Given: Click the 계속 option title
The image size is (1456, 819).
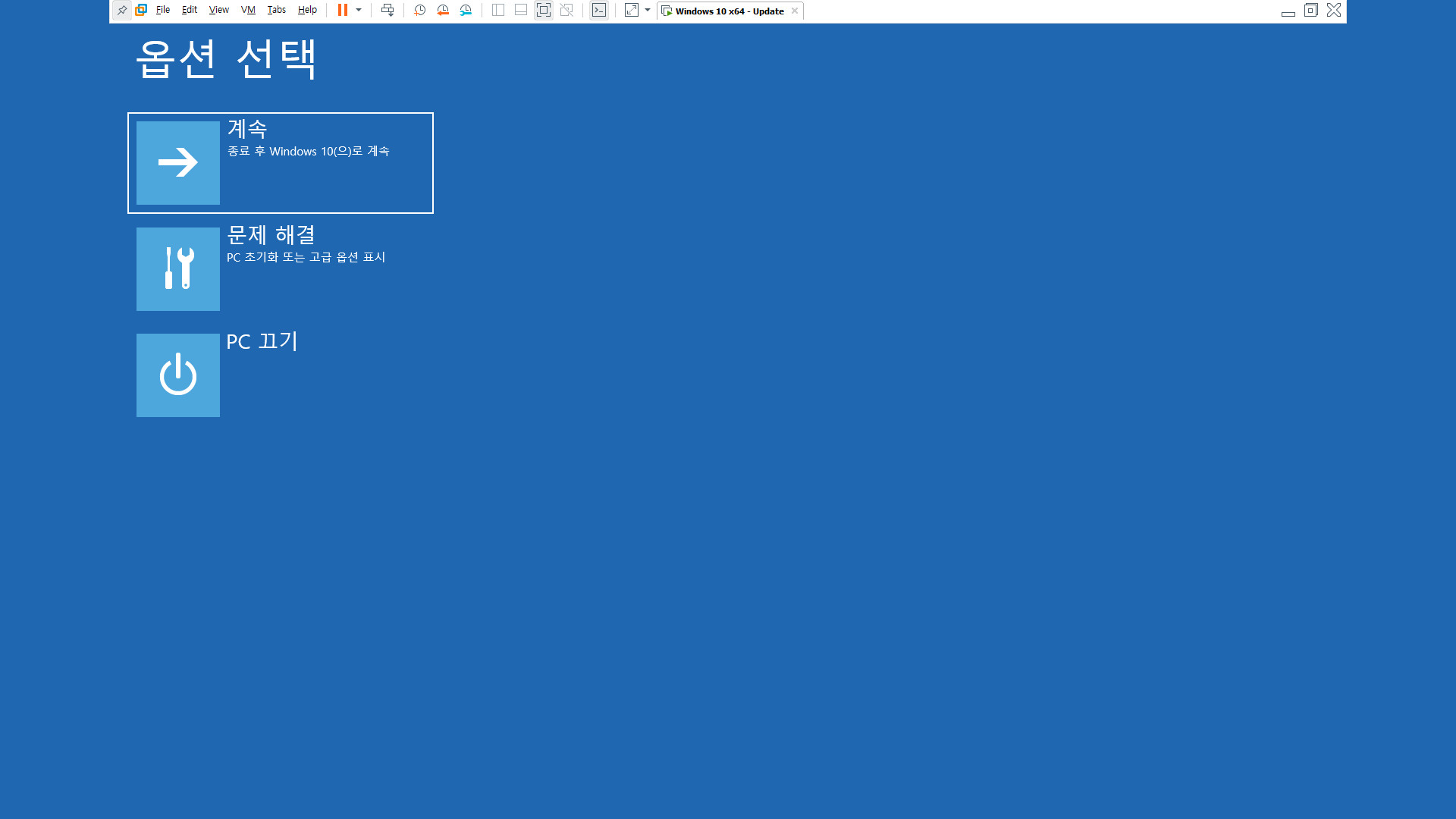Looking at the screenshot, I should [x=247, y=129].
